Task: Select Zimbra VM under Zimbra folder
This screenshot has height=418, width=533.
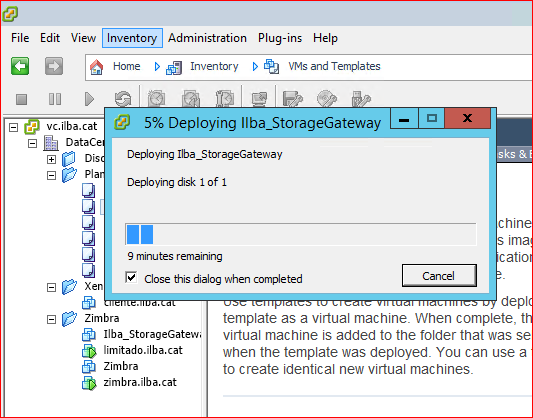Action: coord(121,366)
